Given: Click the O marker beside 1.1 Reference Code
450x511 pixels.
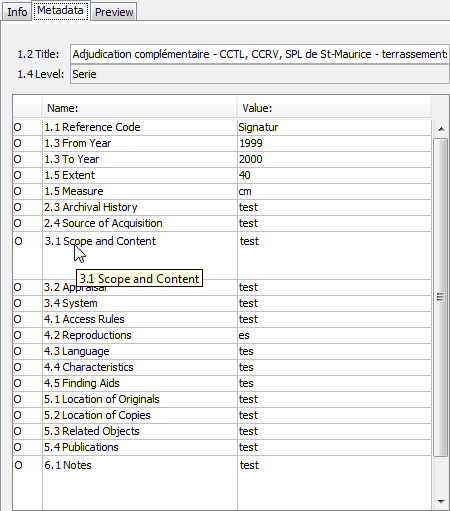Looking at the screenshot, I should [x=18, y=127].
